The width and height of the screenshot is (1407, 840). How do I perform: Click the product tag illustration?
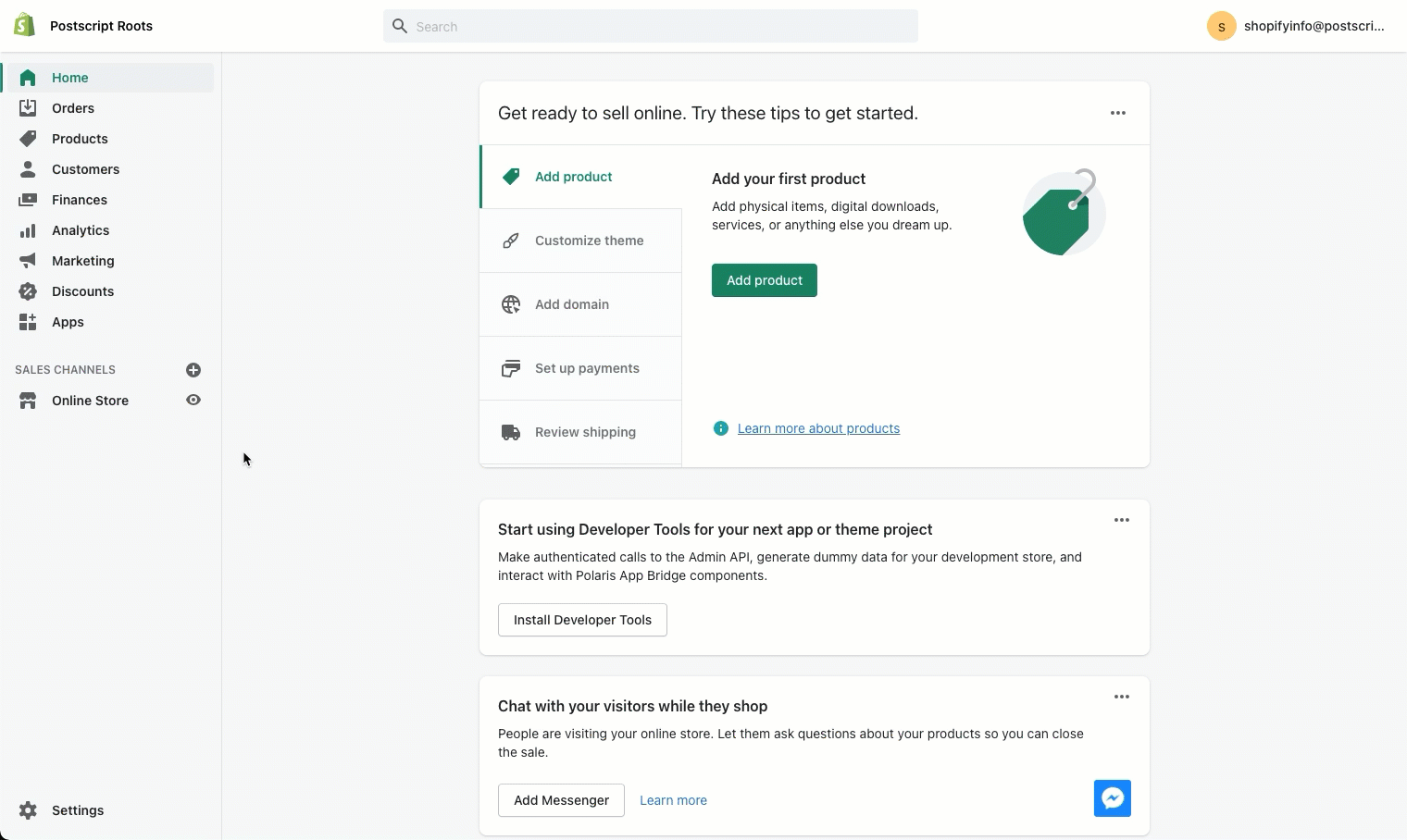click(x=1064, y=213)
